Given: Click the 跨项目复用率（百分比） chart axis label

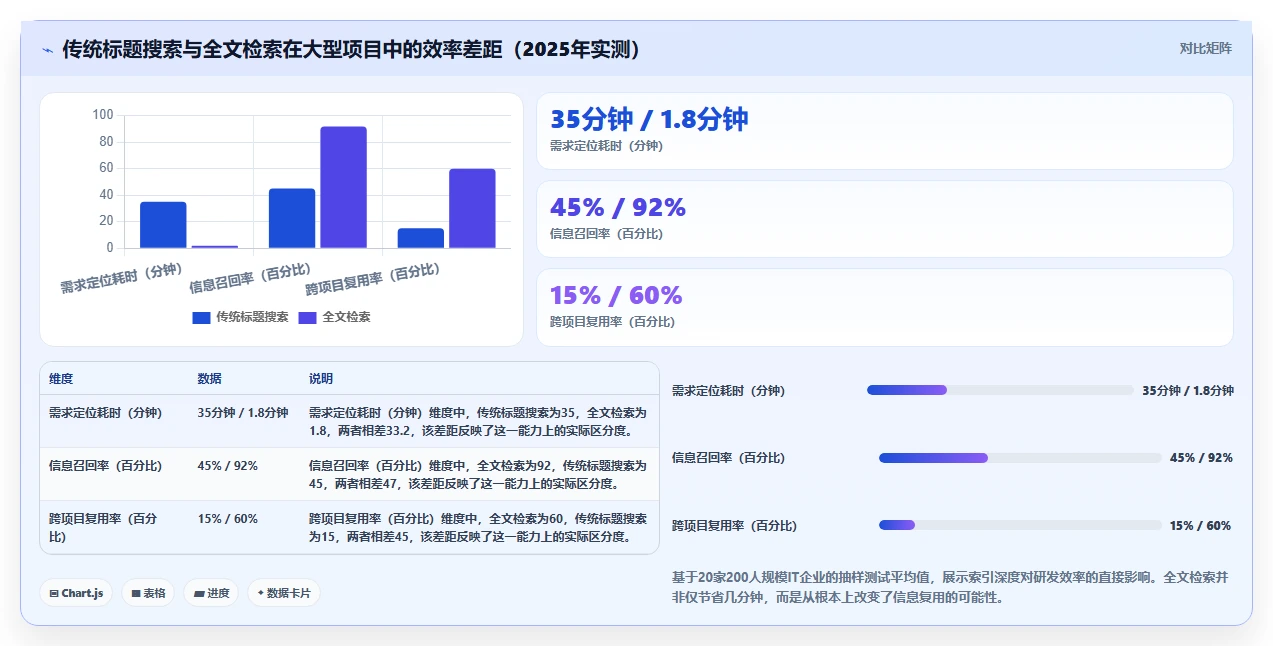Looking at the screenshot, I should coord(373,279).
